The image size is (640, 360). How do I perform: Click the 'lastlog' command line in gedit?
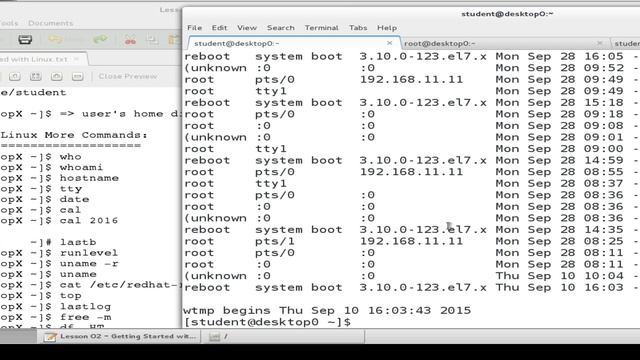(x=56, y=306)
